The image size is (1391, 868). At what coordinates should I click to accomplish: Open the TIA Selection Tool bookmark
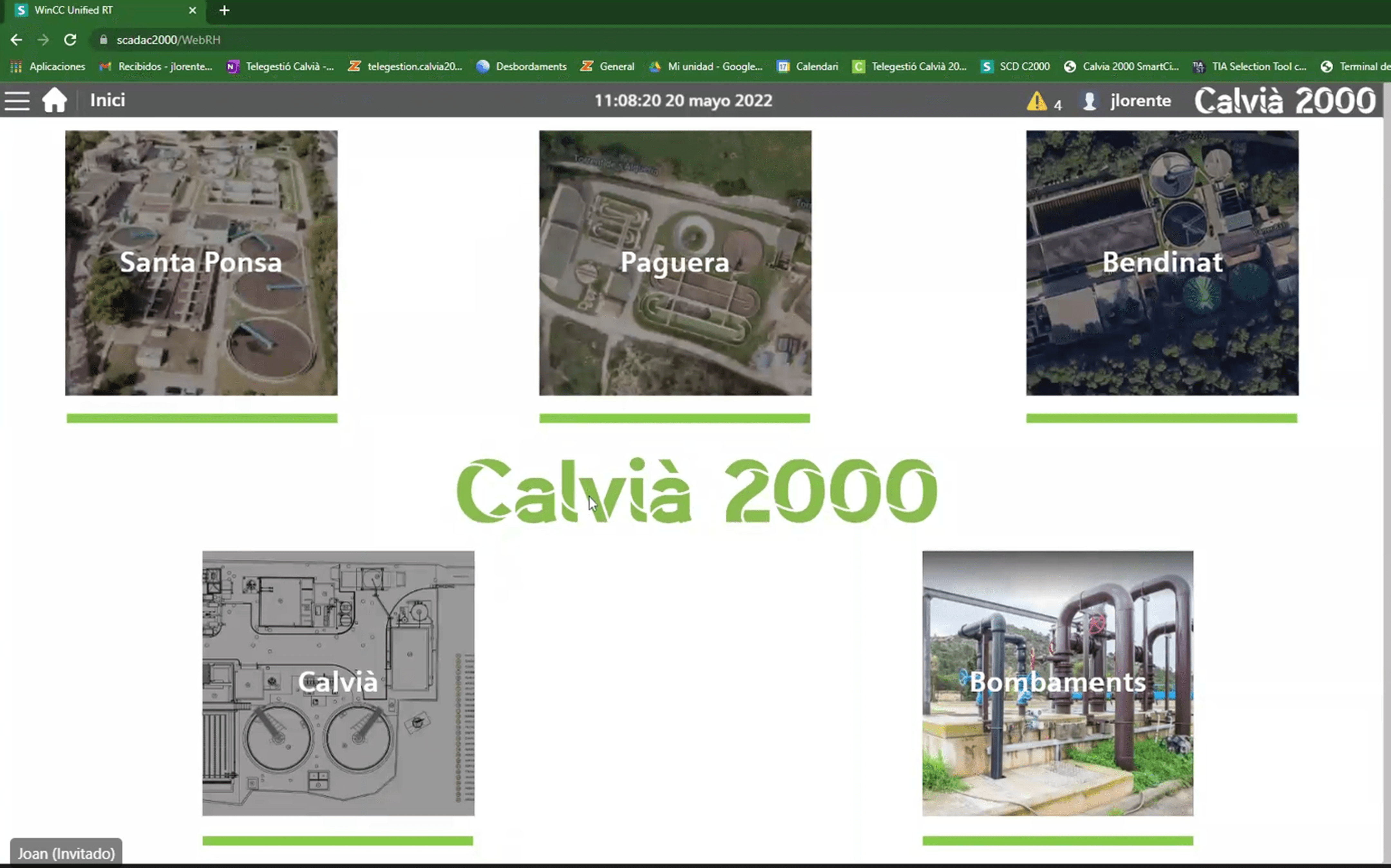pos(1250,67)
